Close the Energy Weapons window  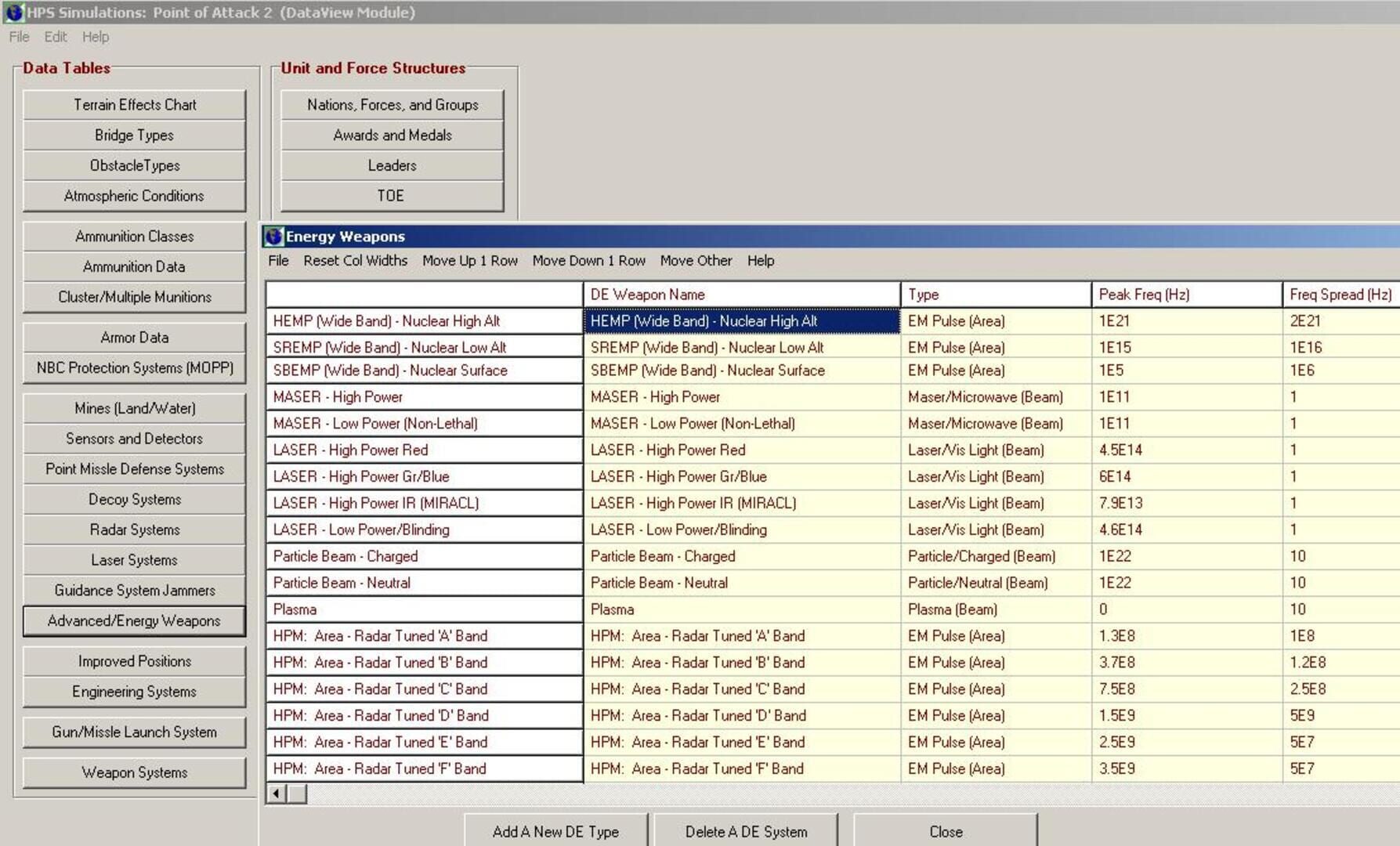[946, 831]
